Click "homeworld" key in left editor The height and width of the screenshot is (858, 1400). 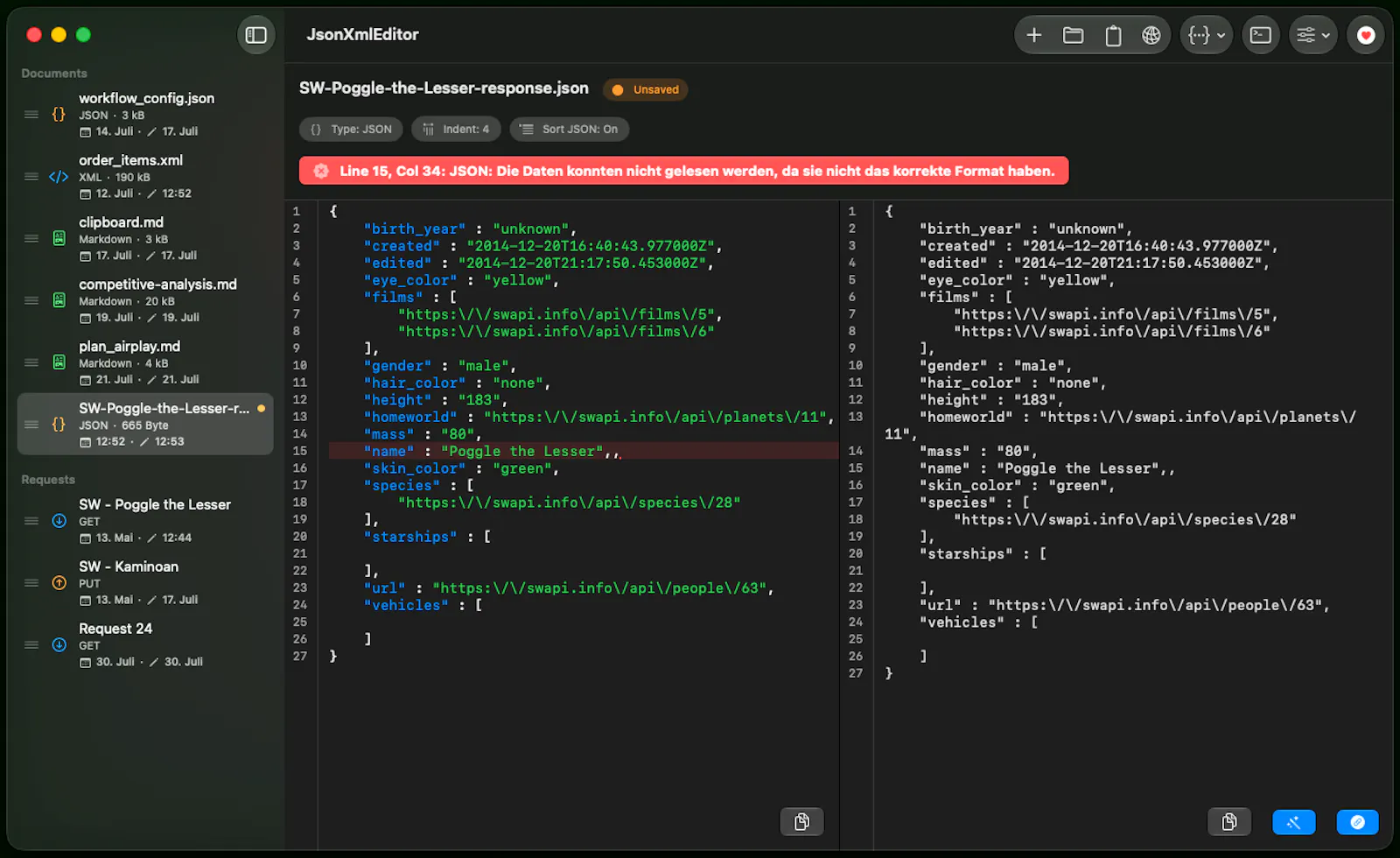tap(410, 418)
